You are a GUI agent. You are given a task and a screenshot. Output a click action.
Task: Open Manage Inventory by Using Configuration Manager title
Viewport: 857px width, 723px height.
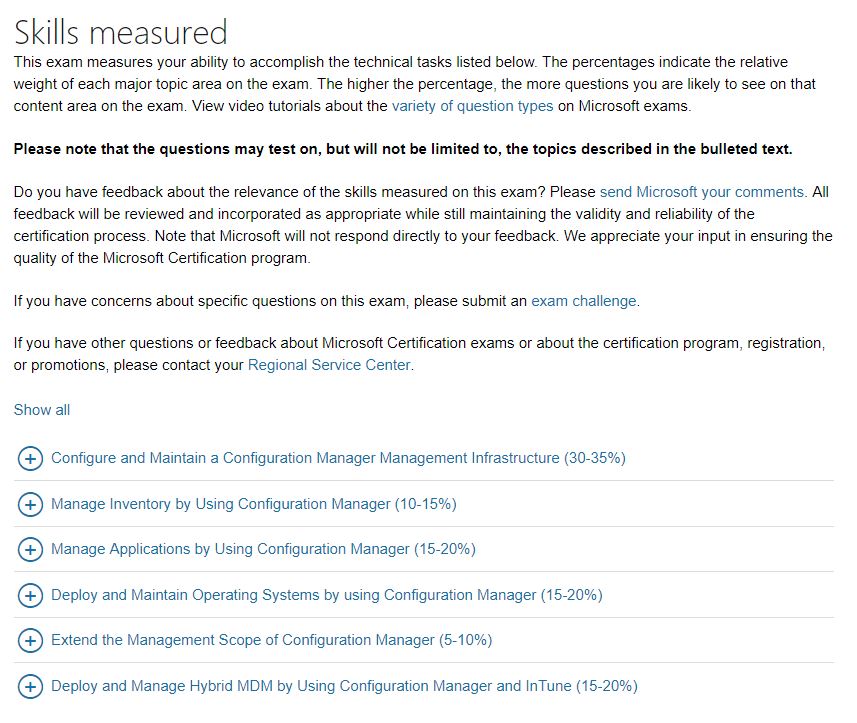tap(254, 504)
